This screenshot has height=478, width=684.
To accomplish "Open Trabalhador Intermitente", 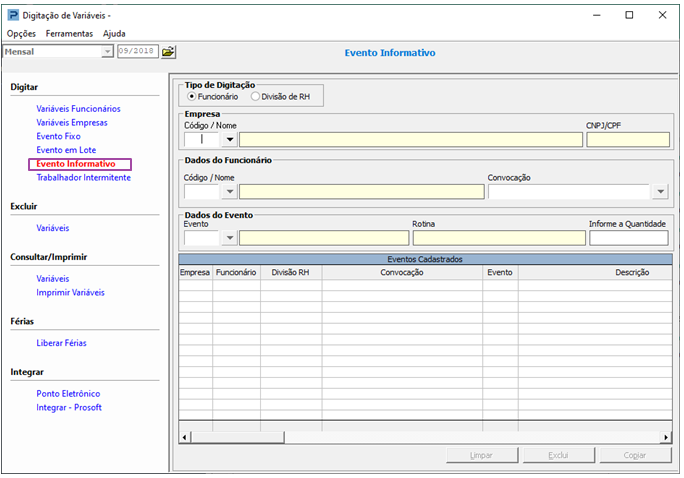I will (84, 178).
